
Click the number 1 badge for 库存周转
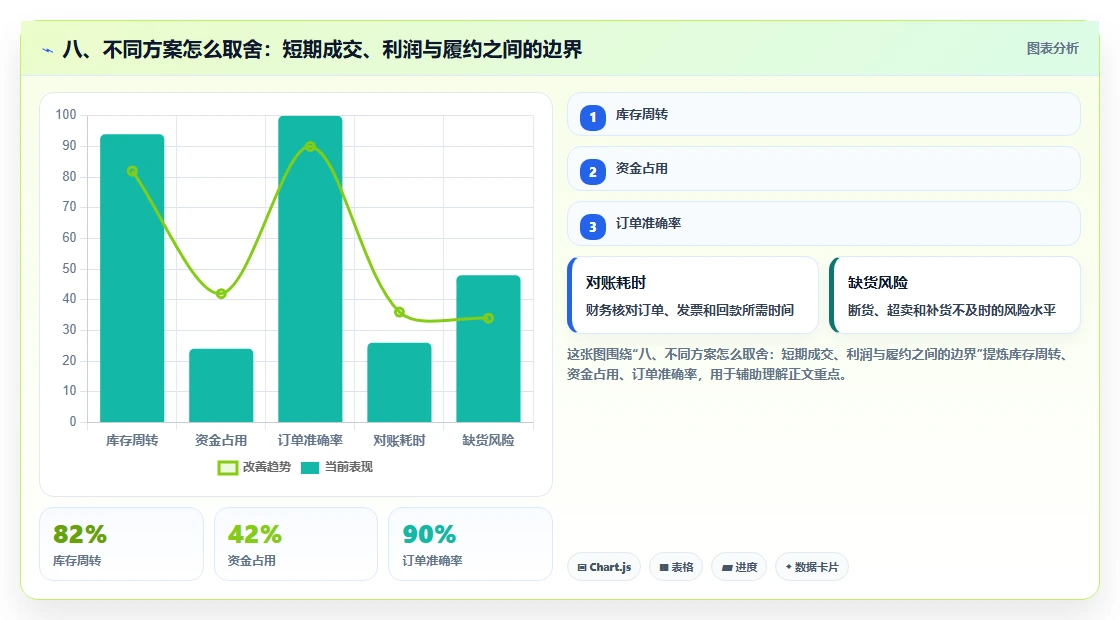click(592, 117)
